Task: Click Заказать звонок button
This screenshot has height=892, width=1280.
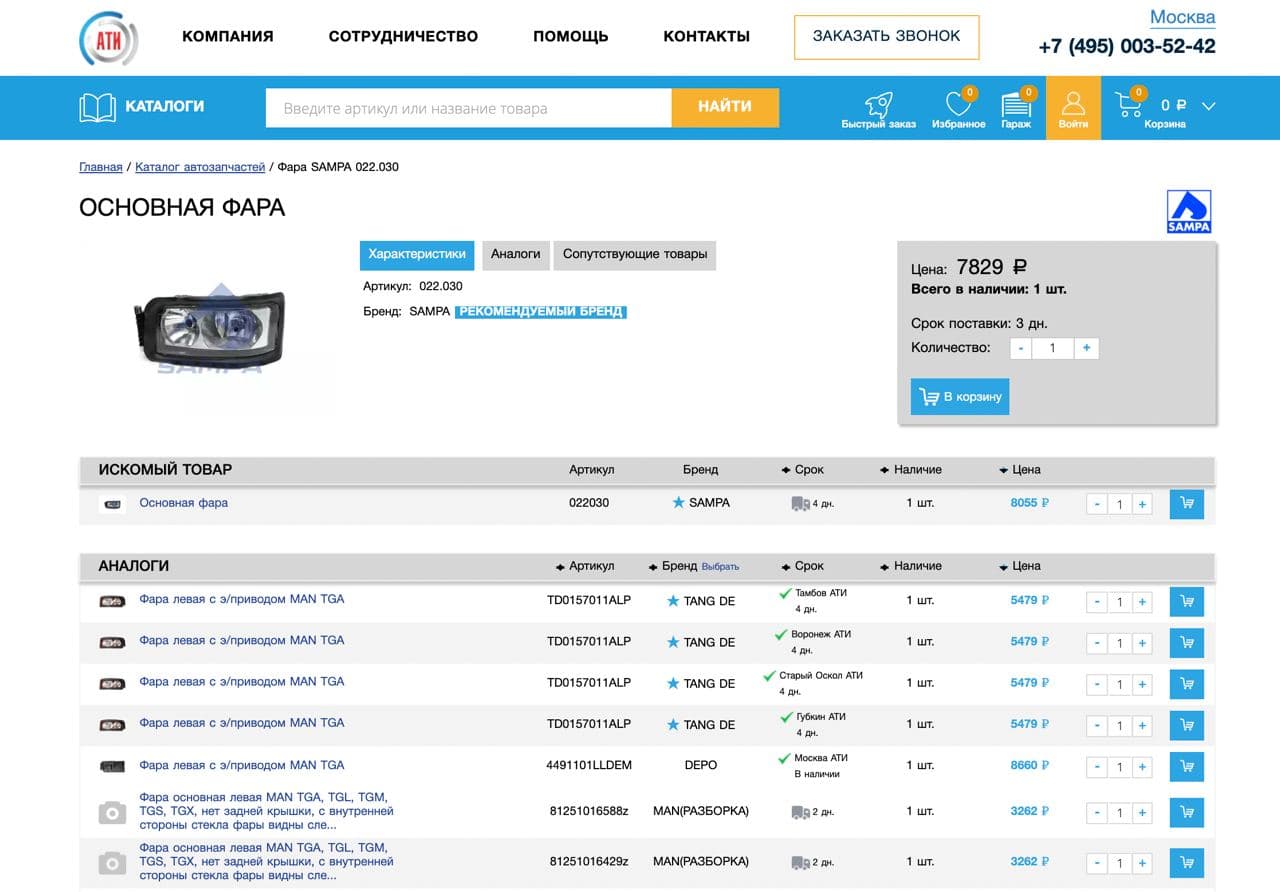Action: (x=887, y=37)
